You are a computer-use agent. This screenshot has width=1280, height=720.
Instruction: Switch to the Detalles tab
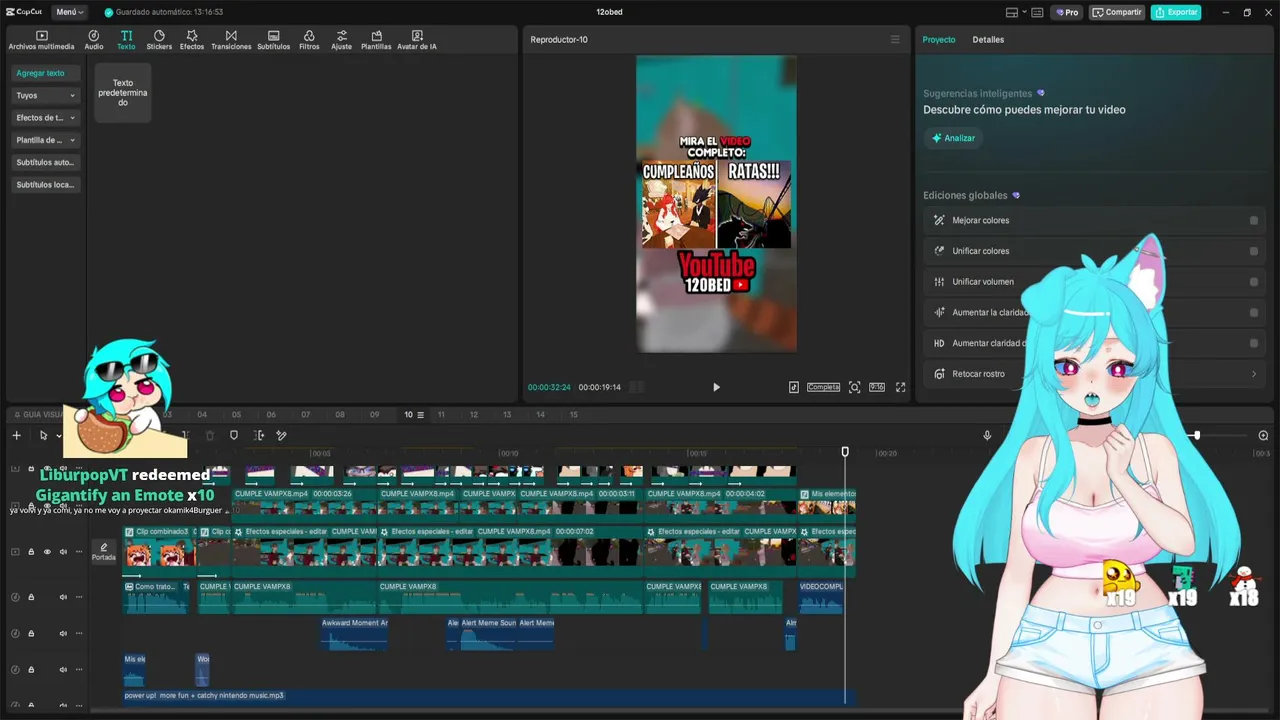click(988, 40)
